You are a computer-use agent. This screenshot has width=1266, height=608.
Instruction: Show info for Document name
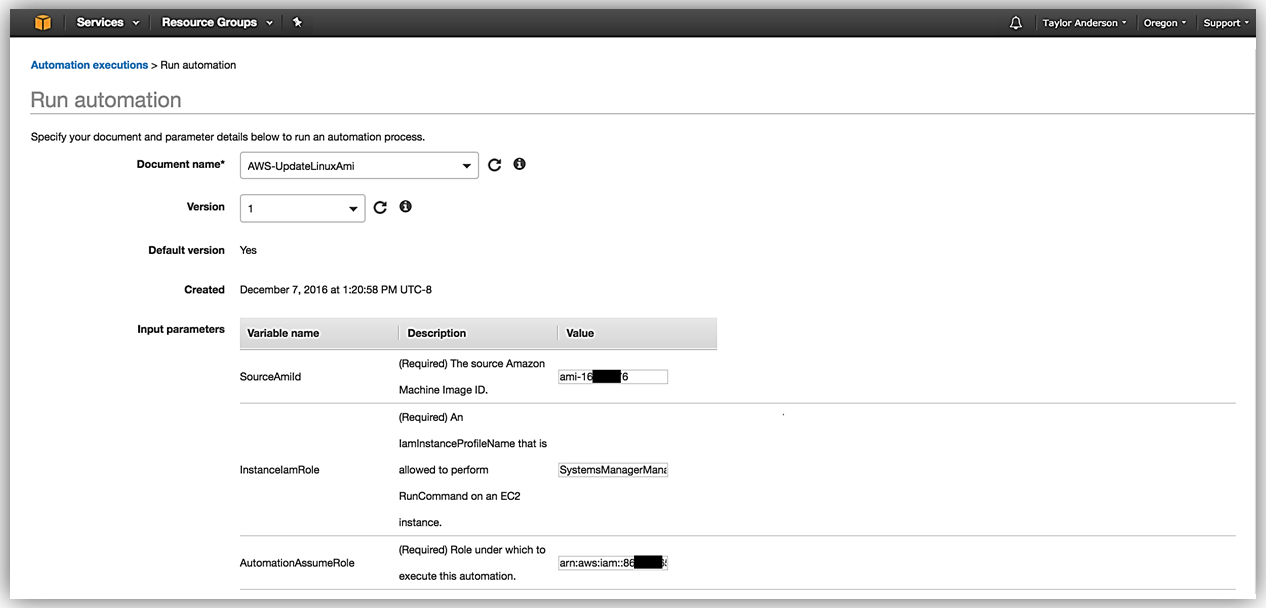click(x=519, y=164)
